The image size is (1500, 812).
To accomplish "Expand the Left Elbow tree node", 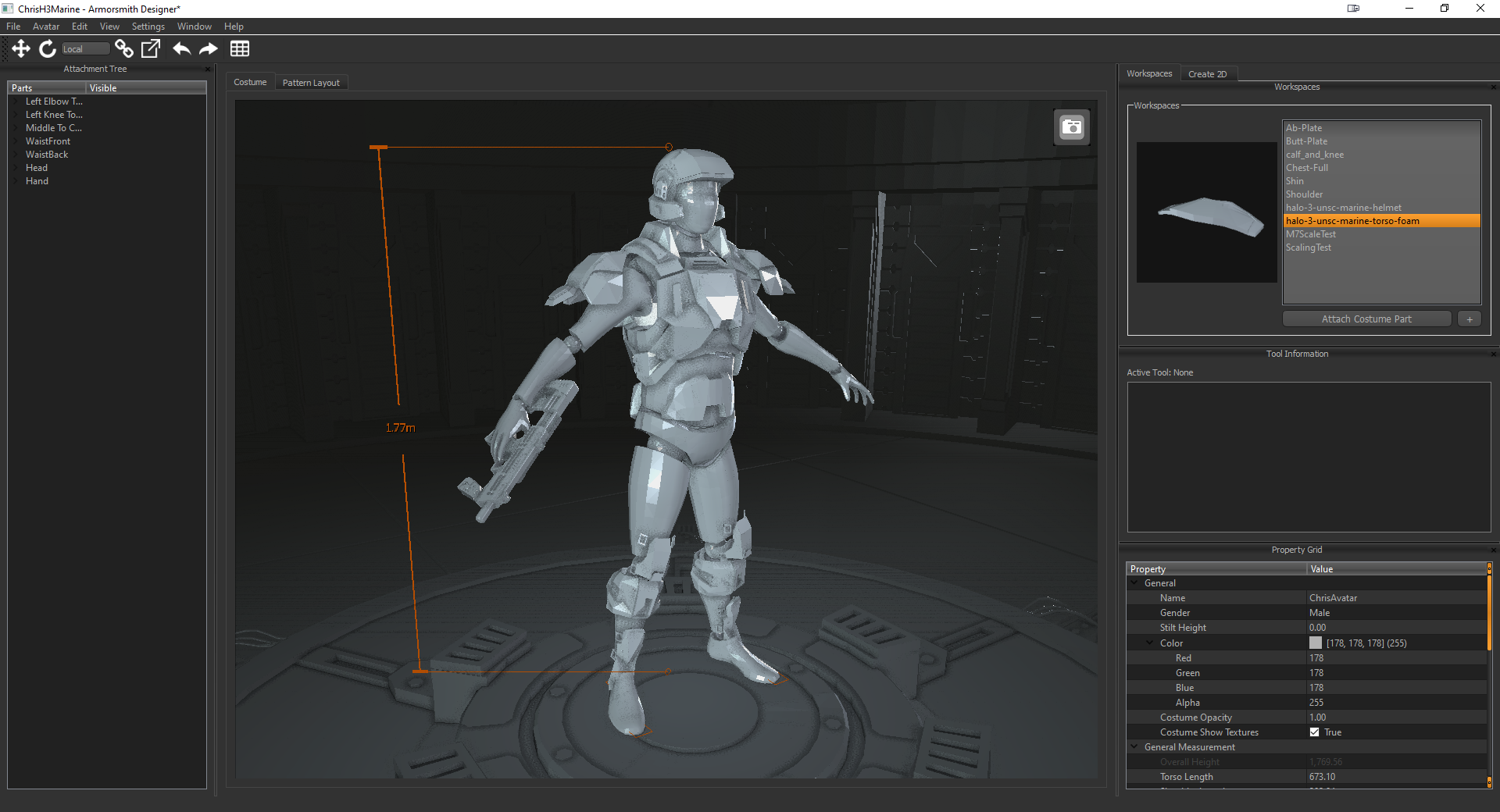I will click(16, 101).
